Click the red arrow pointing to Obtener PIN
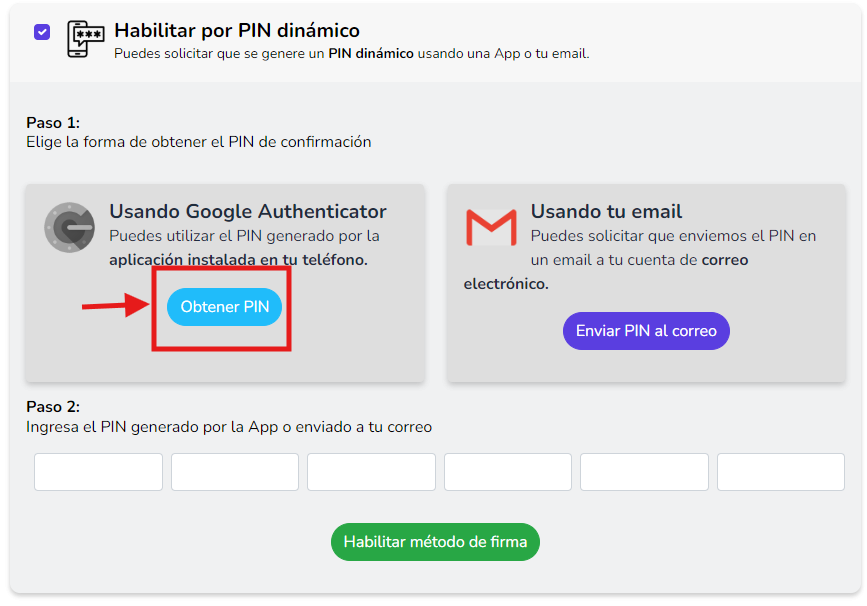This screenshot has height=606, width=867. [116, 305]
